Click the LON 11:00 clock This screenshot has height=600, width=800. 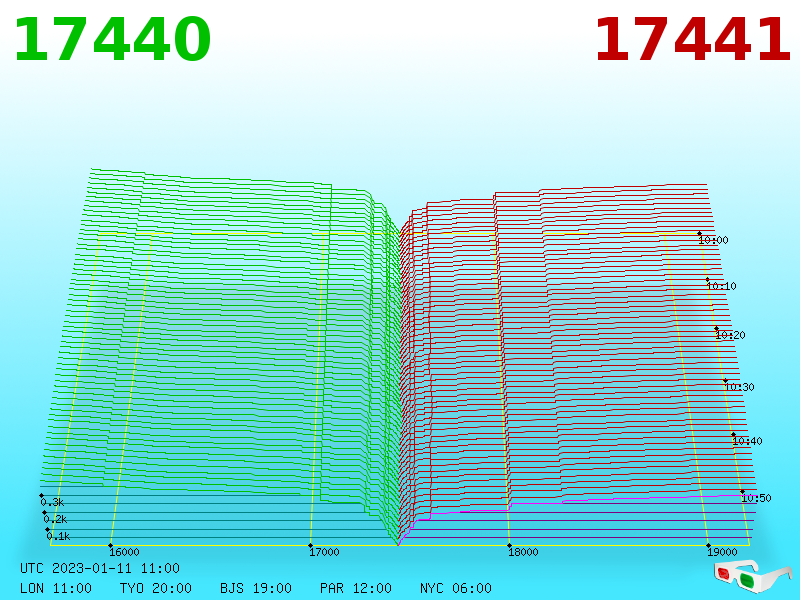pyautogui.click(x=56, y=588)
